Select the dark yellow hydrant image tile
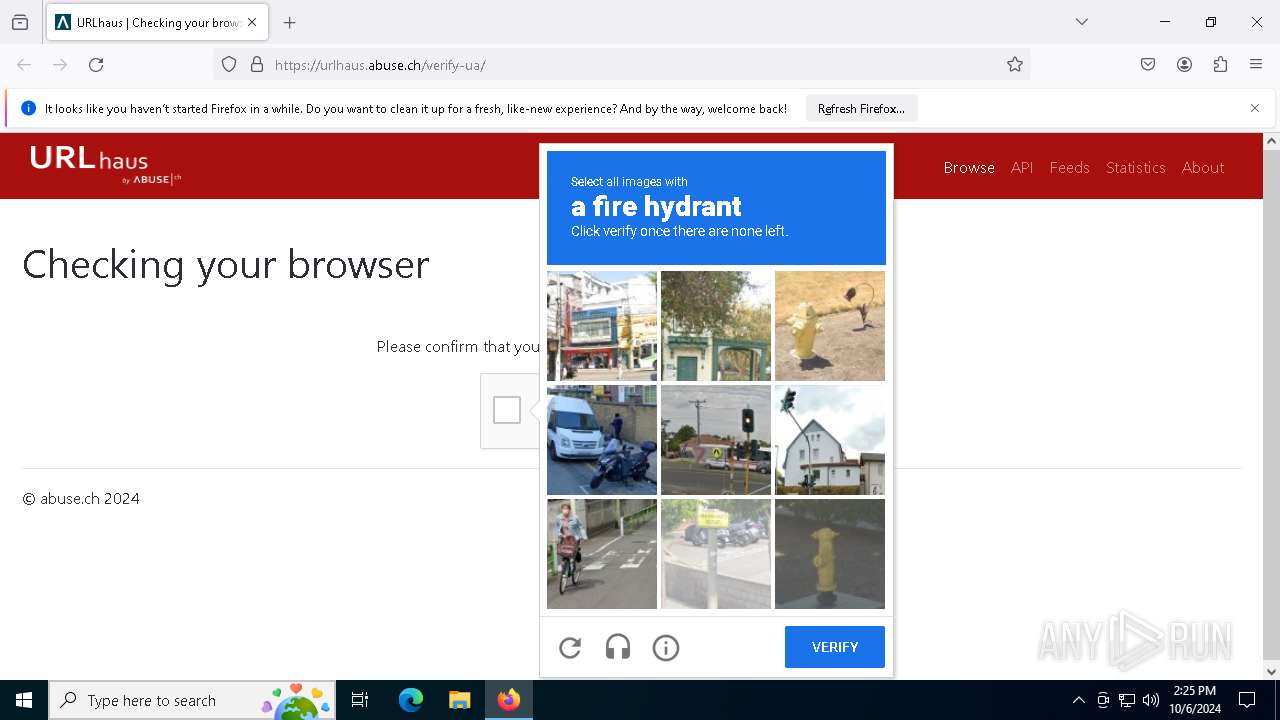 830,554
